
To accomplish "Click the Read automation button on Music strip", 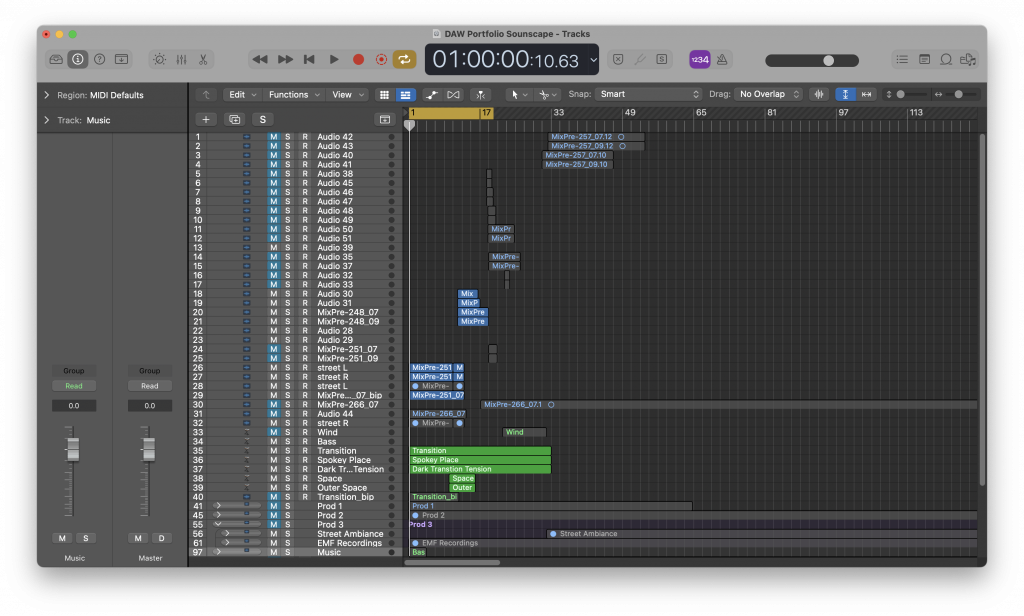I will (x=74, y=386).
